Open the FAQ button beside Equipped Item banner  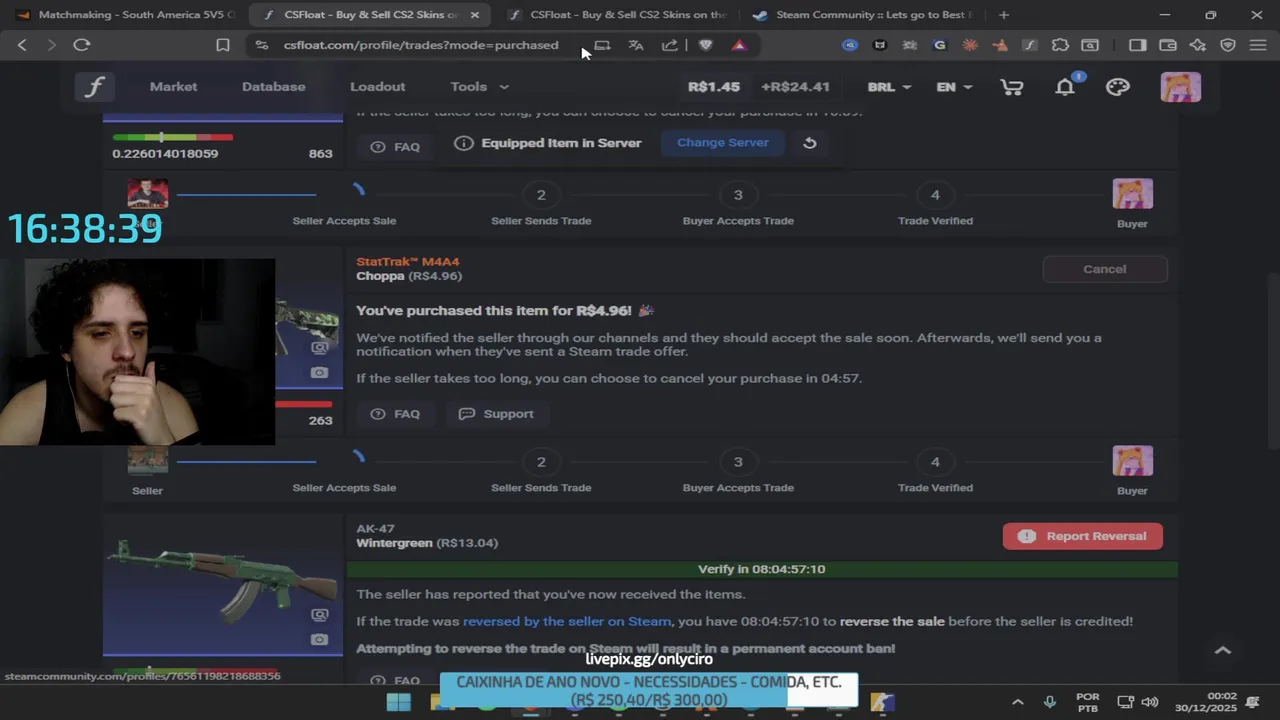[395, 147]
